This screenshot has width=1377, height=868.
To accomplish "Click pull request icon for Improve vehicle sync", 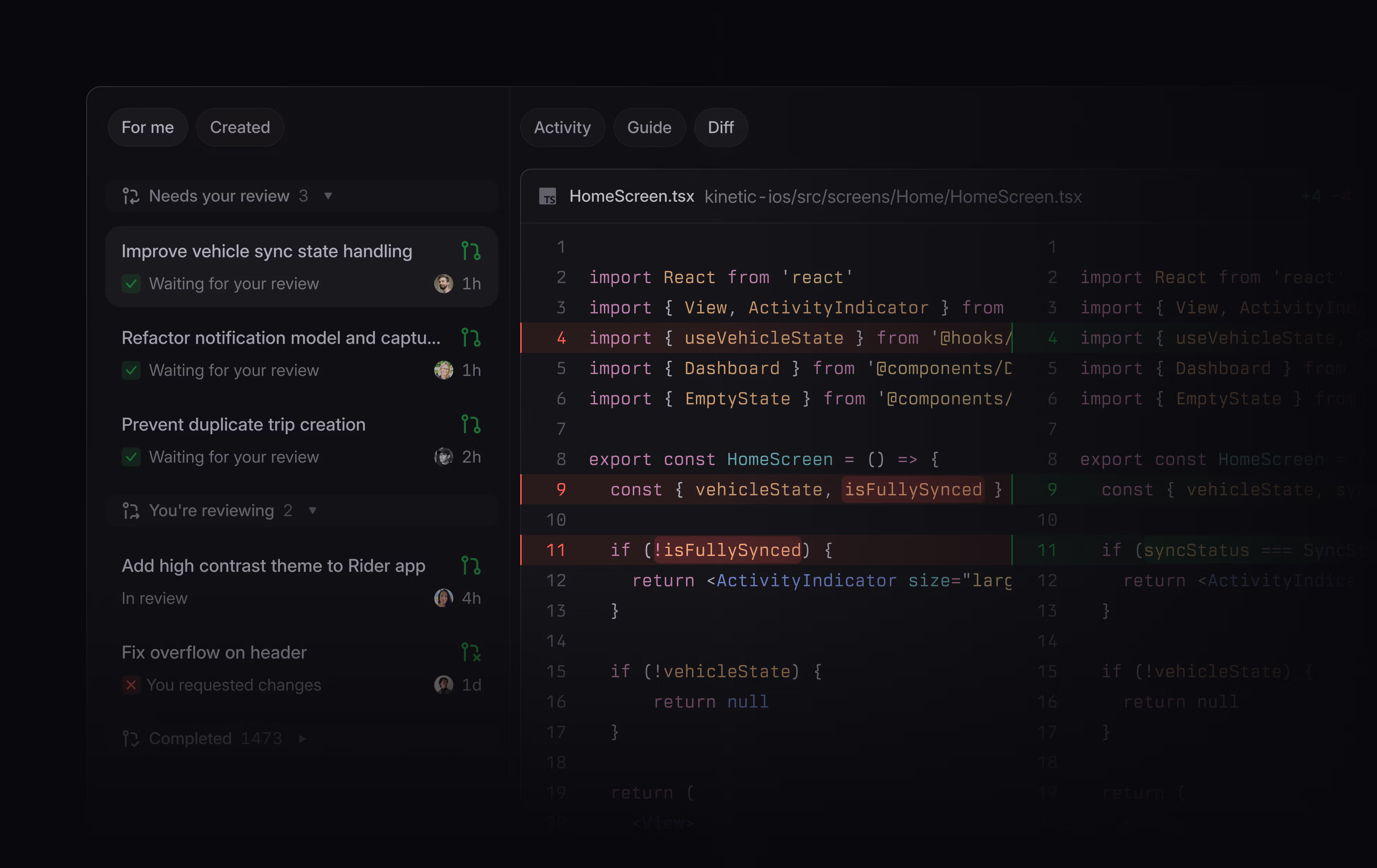I will click(471, 251).
